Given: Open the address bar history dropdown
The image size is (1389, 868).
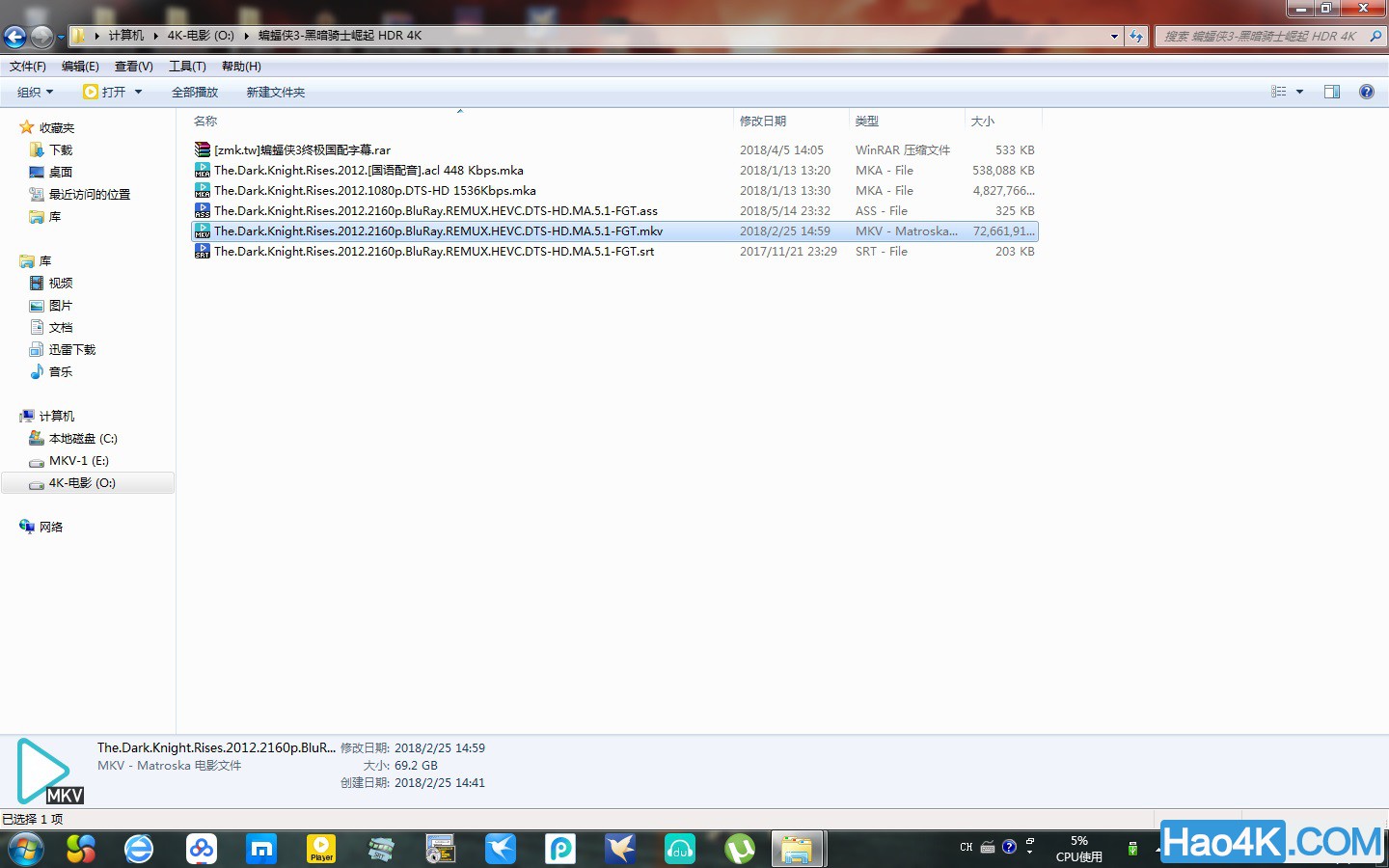Looking at the screenshot, I should click(1114, 36).
